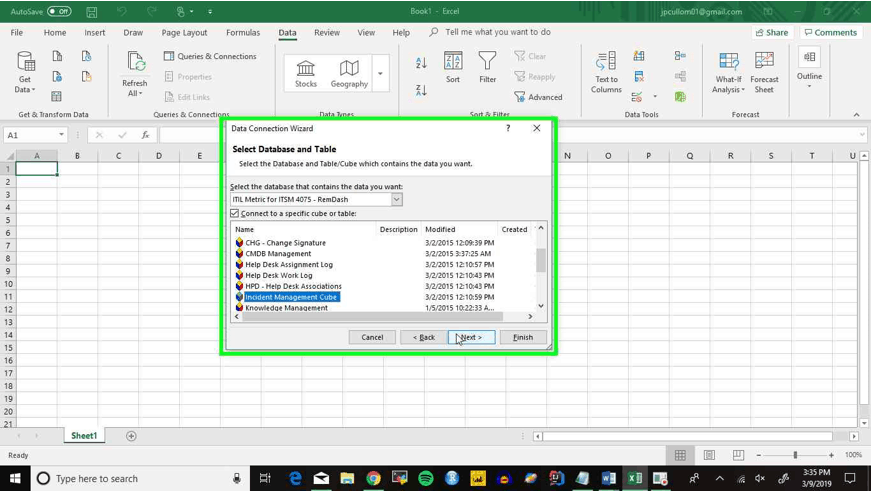Select the Sheet1 tab
Image resolution: width=872 pixels, height=491 pixels.
(x=84, y=436)
